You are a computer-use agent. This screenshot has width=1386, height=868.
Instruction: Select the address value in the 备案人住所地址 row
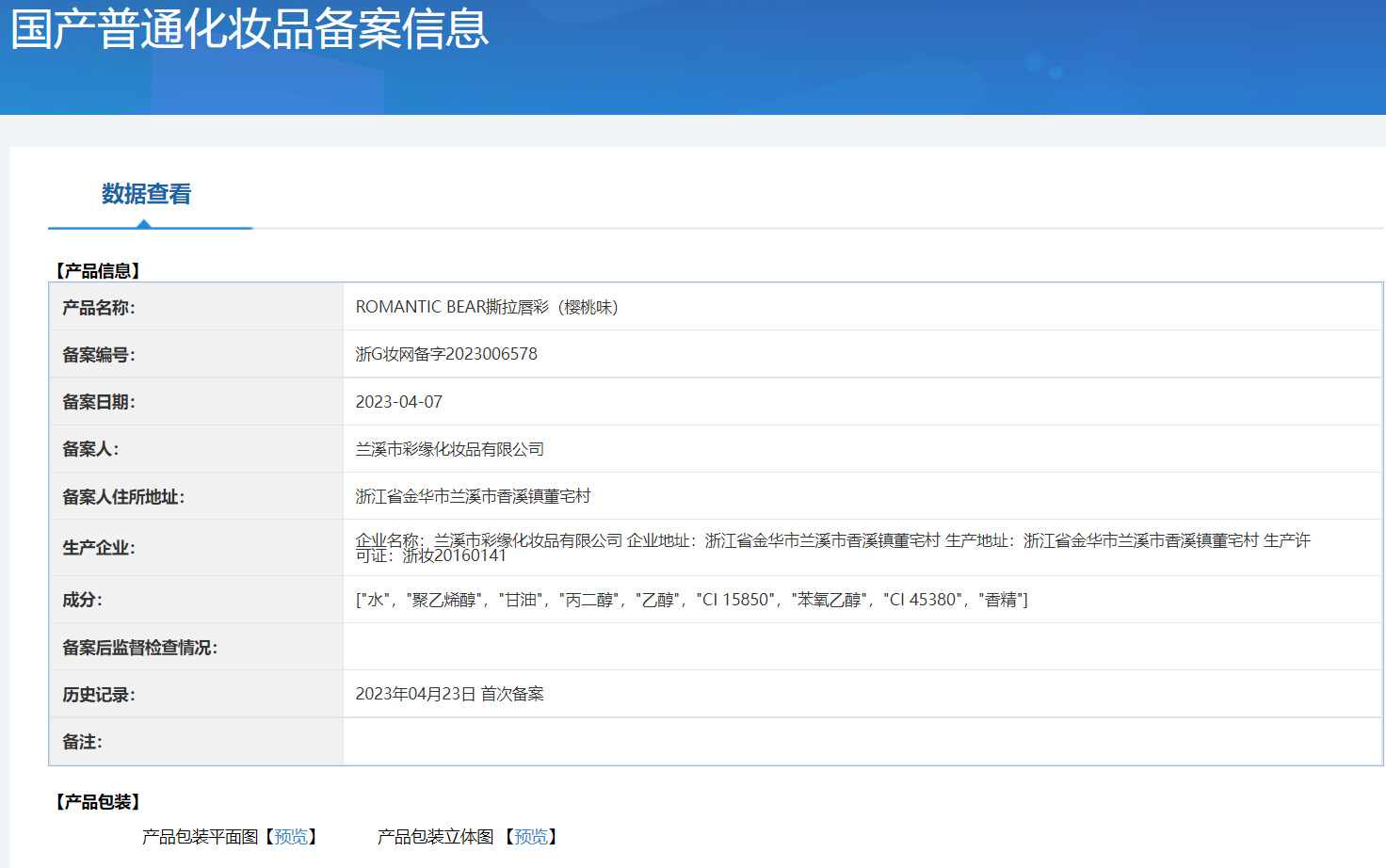473,496
